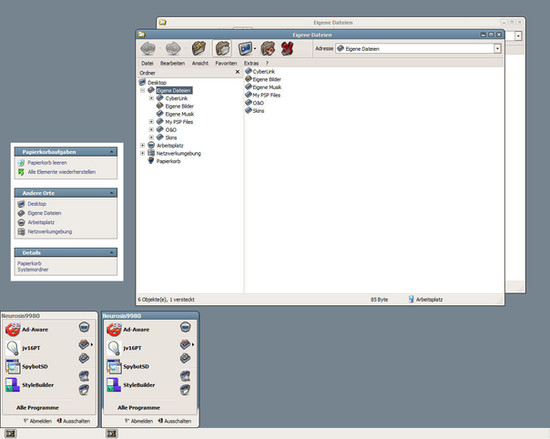Open the Views dropdown in toolbar
The height and width of the screenshot is (439, 550).
coord(255,48)
